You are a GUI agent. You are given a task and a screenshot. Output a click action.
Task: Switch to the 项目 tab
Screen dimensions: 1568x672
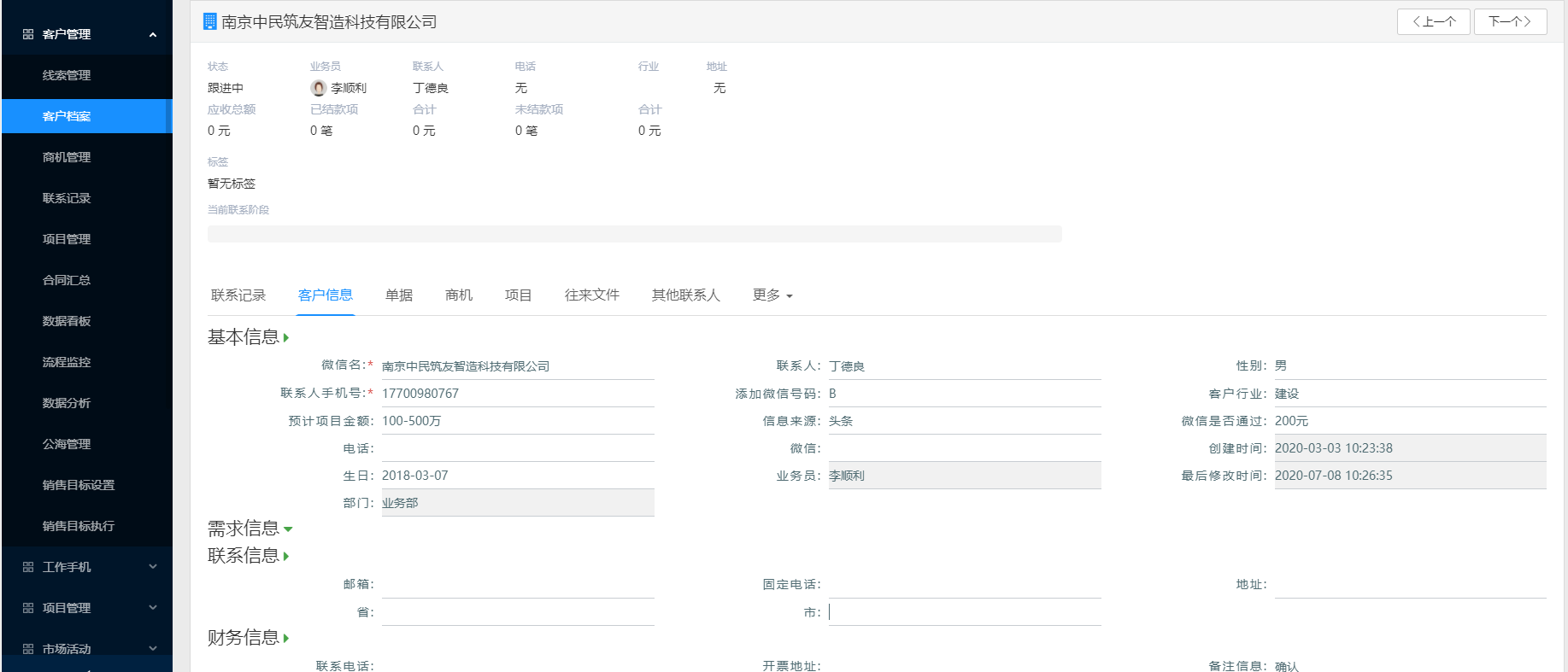[519, 295]
